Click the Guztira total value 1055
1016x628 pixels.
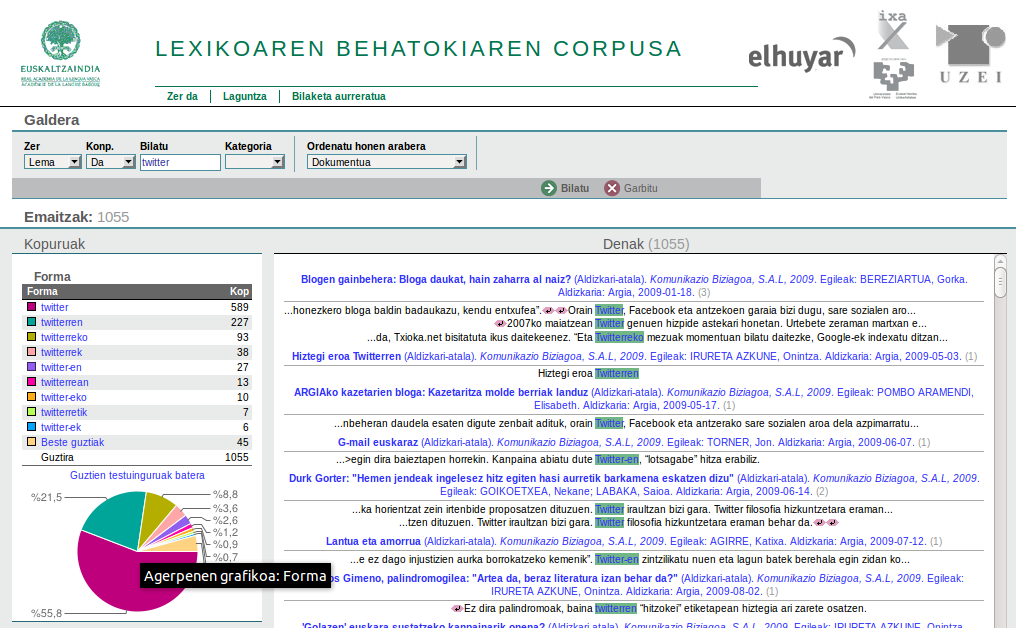coord(237,457)
